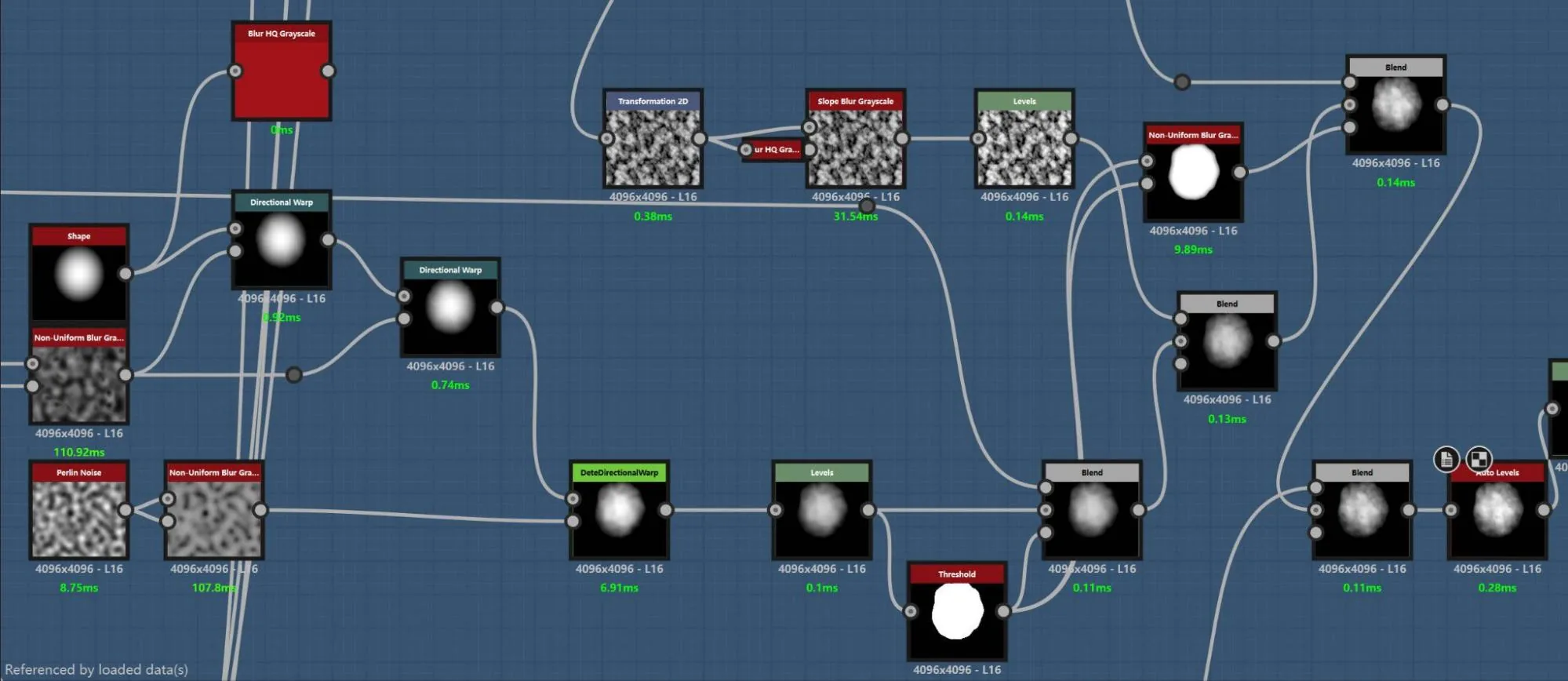Screen dimensions: 1568x681
Task: Select the Threshold node
Action: [x=957, y=612]
